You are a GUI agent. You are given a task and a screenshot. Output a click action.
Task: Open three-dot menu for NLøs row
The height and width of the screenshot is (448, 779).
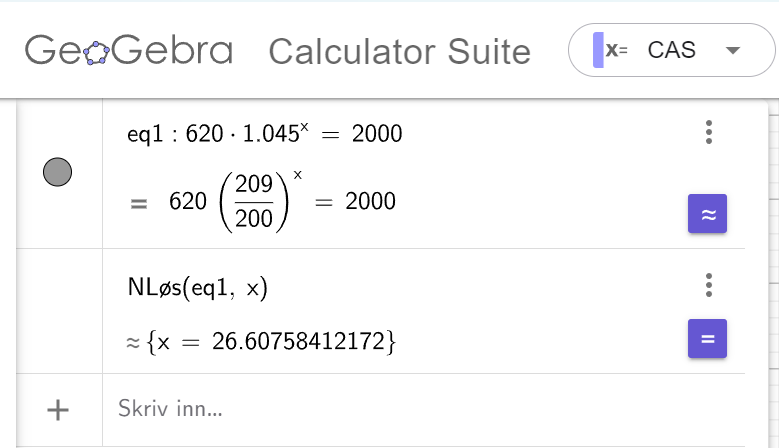tap(709, 285)
